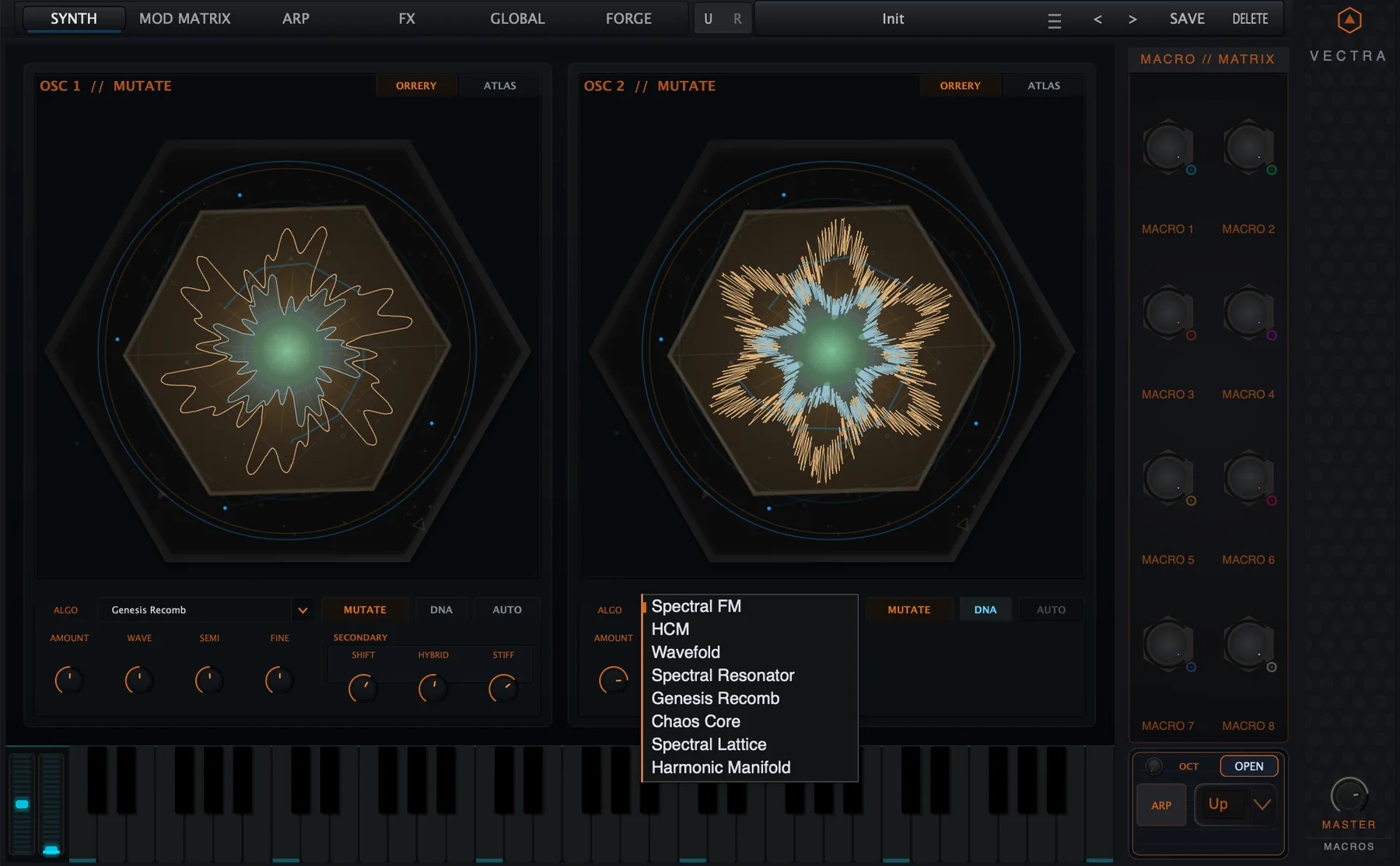The width and height of the screenshot is (1400, 866).
Task: Click the MACRO // MATRIX header
Action: (1207, 59)
